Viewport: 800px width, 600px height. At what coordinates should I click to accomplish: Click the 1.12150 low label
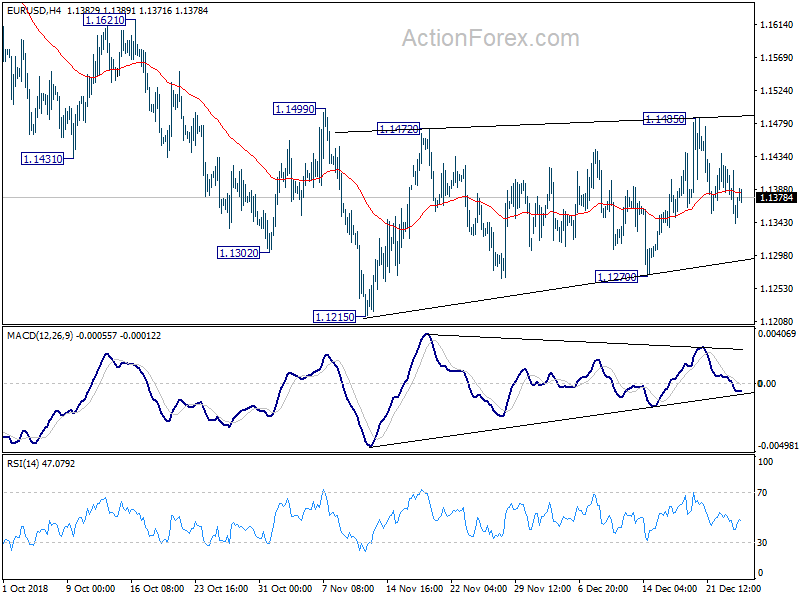[334, 317]
